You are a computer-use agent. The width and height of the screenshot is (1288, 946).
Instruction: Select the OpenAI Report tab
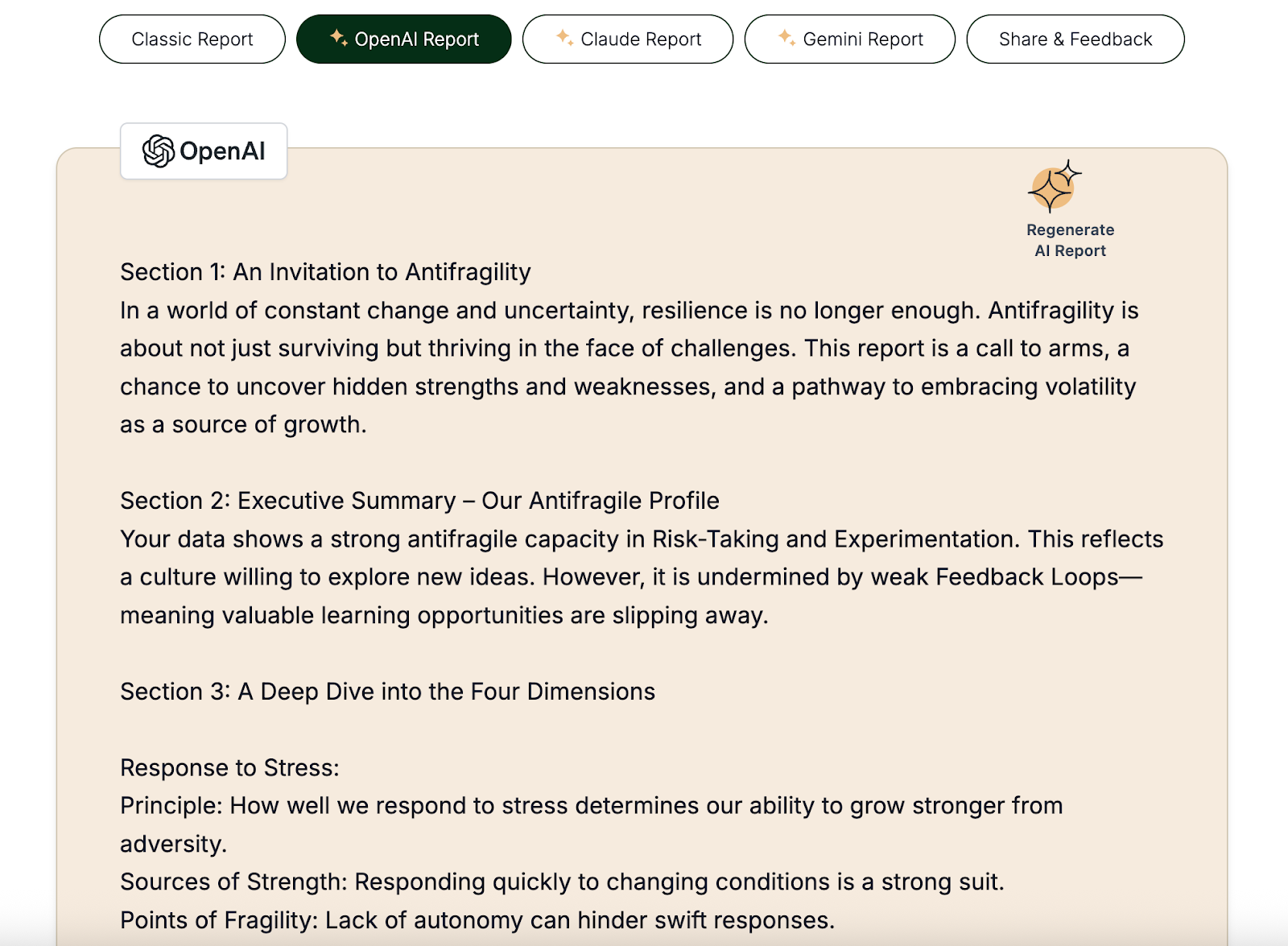(x=404, y=39)
